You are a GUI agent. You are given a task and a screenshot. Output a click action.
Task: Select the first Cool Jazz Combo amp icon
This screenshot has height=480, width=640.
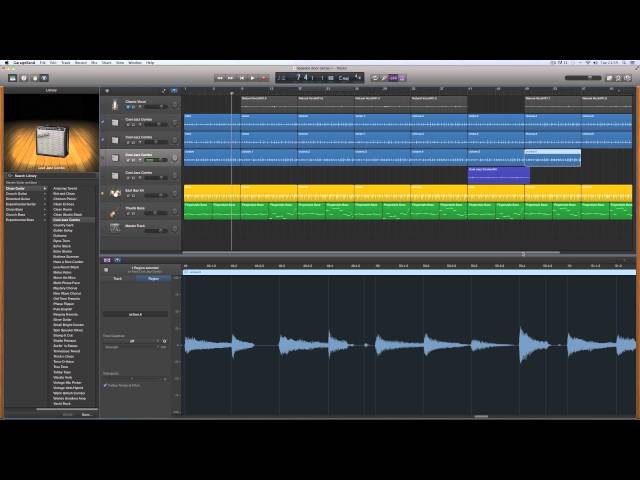116,122
